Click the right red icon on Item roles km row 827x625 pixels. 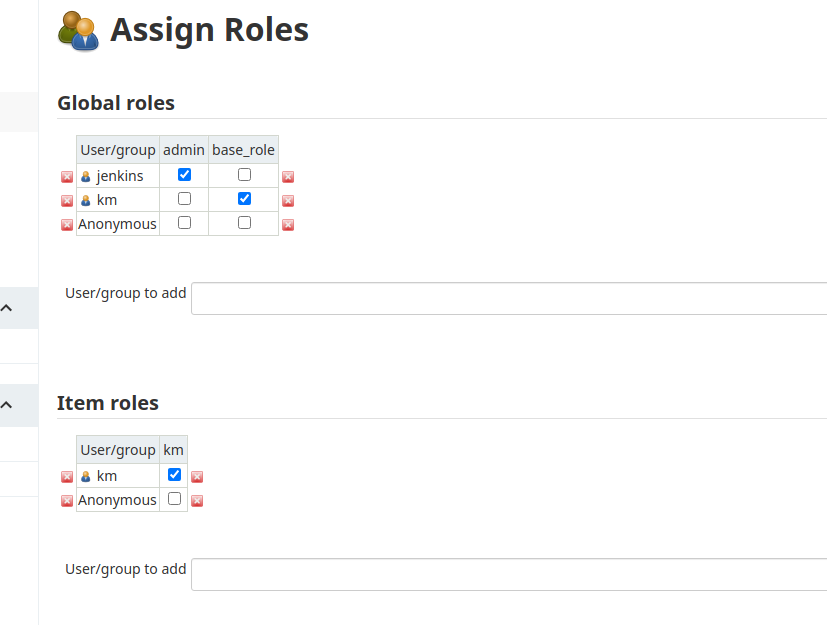pyautogui.click(x=197, y=477)
